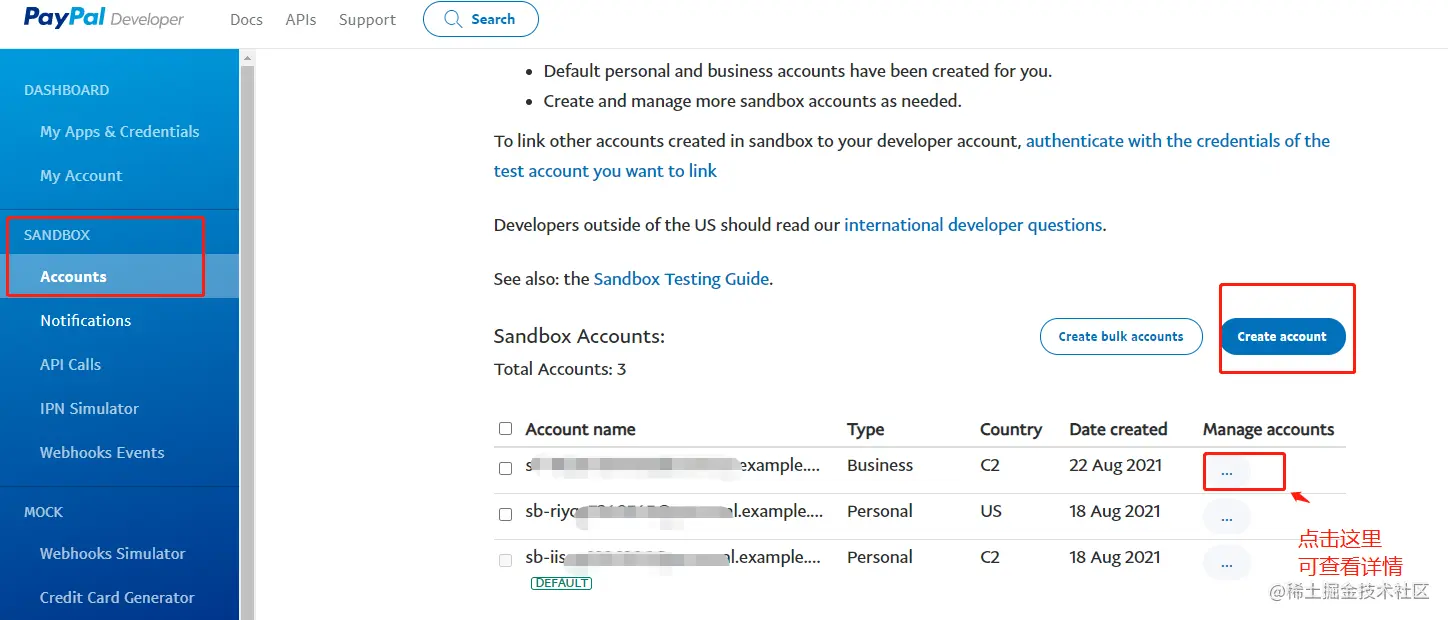Open the ellipsis menu for the Business account
The width and height of the screenshot is (1448, 620).
coord(1227,471)
